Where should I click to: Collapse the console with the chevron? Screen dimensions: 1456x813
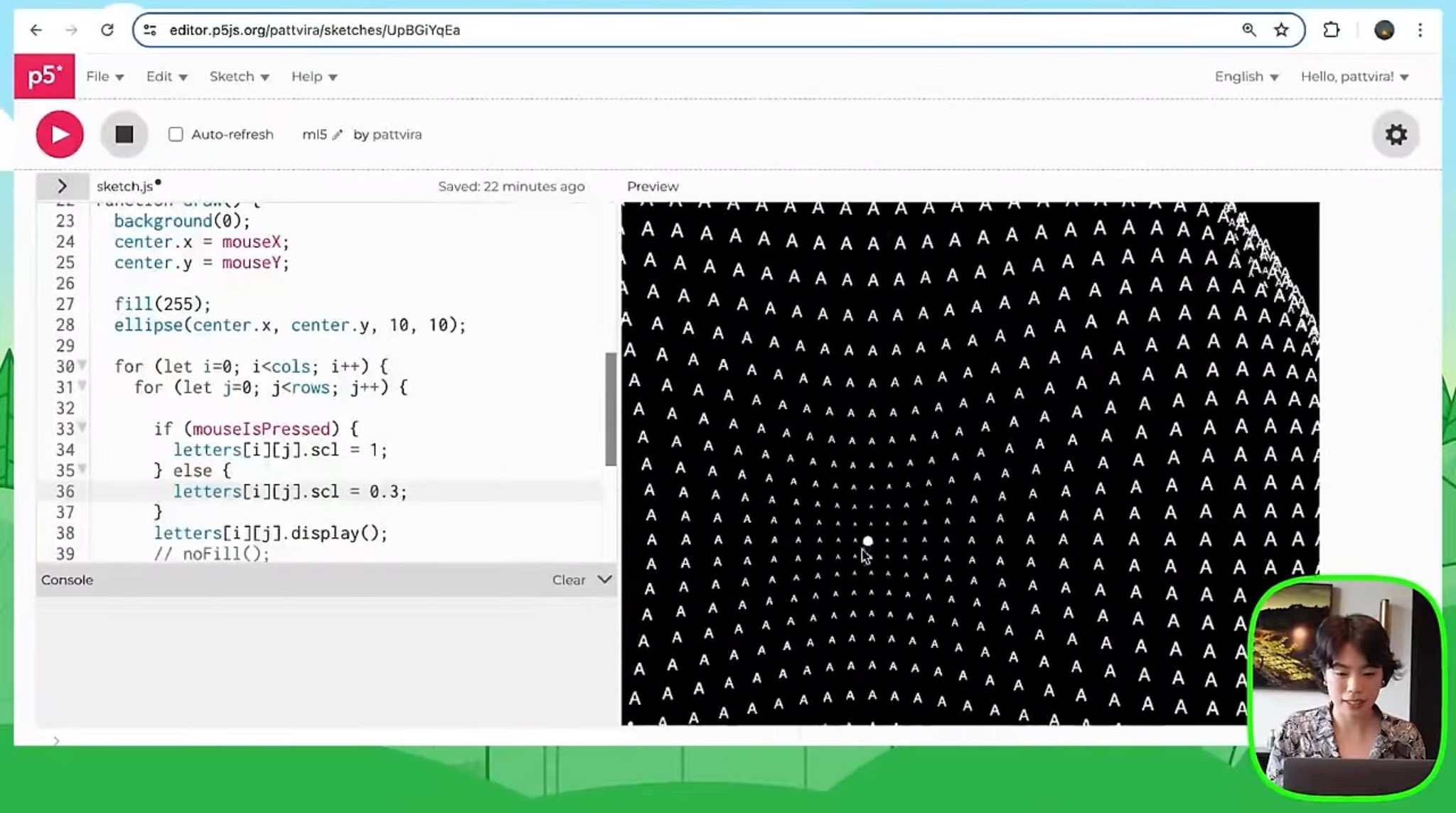605,579
